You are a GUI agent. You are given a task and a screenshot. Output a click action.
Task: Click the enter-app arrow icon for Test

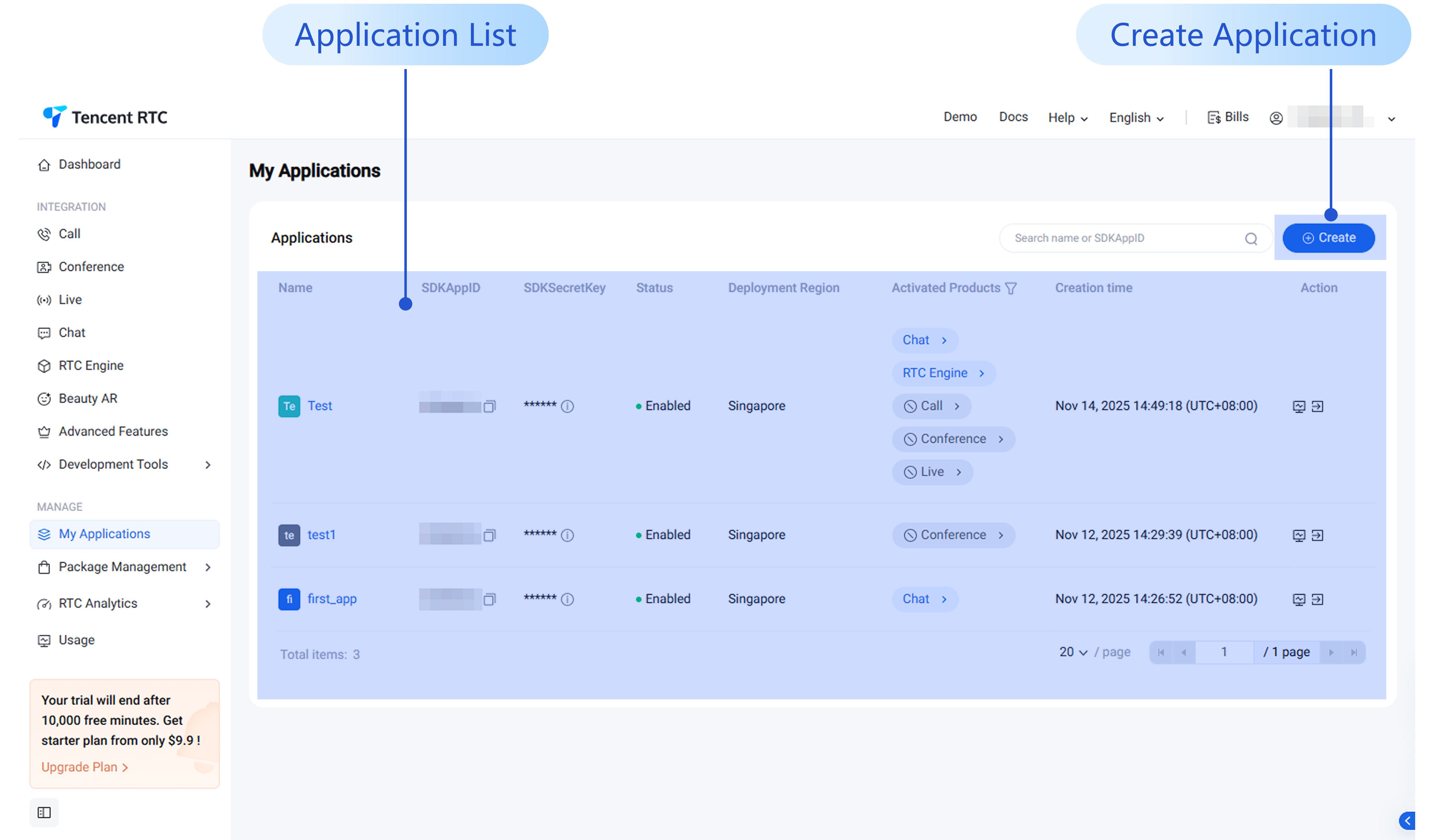coord(1317,406)
